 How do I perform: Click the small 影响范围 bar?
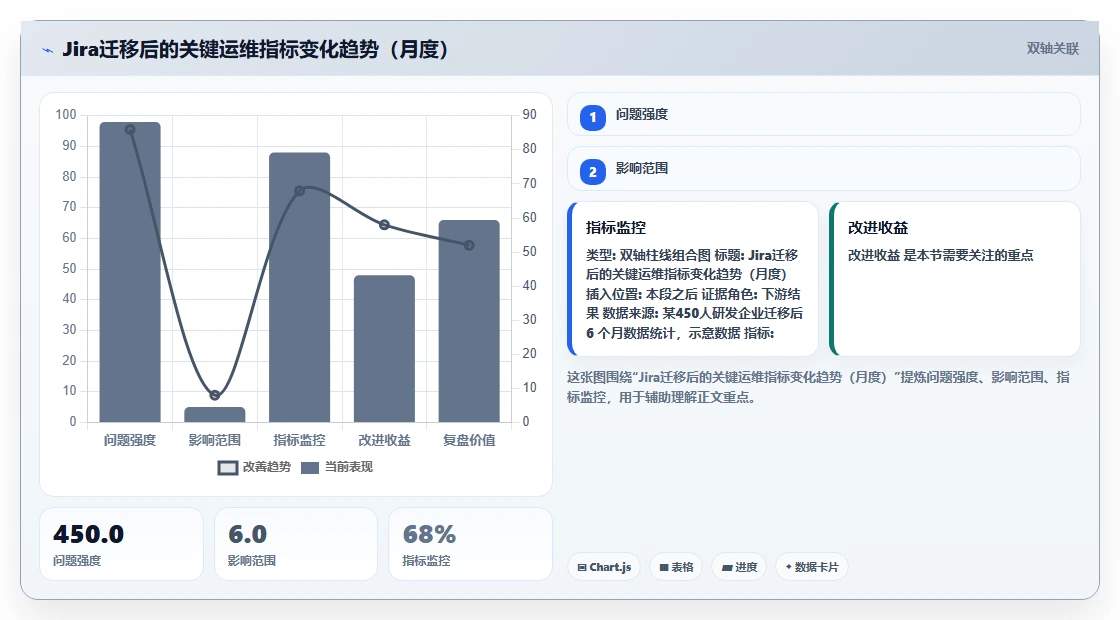tap(215, 414)
